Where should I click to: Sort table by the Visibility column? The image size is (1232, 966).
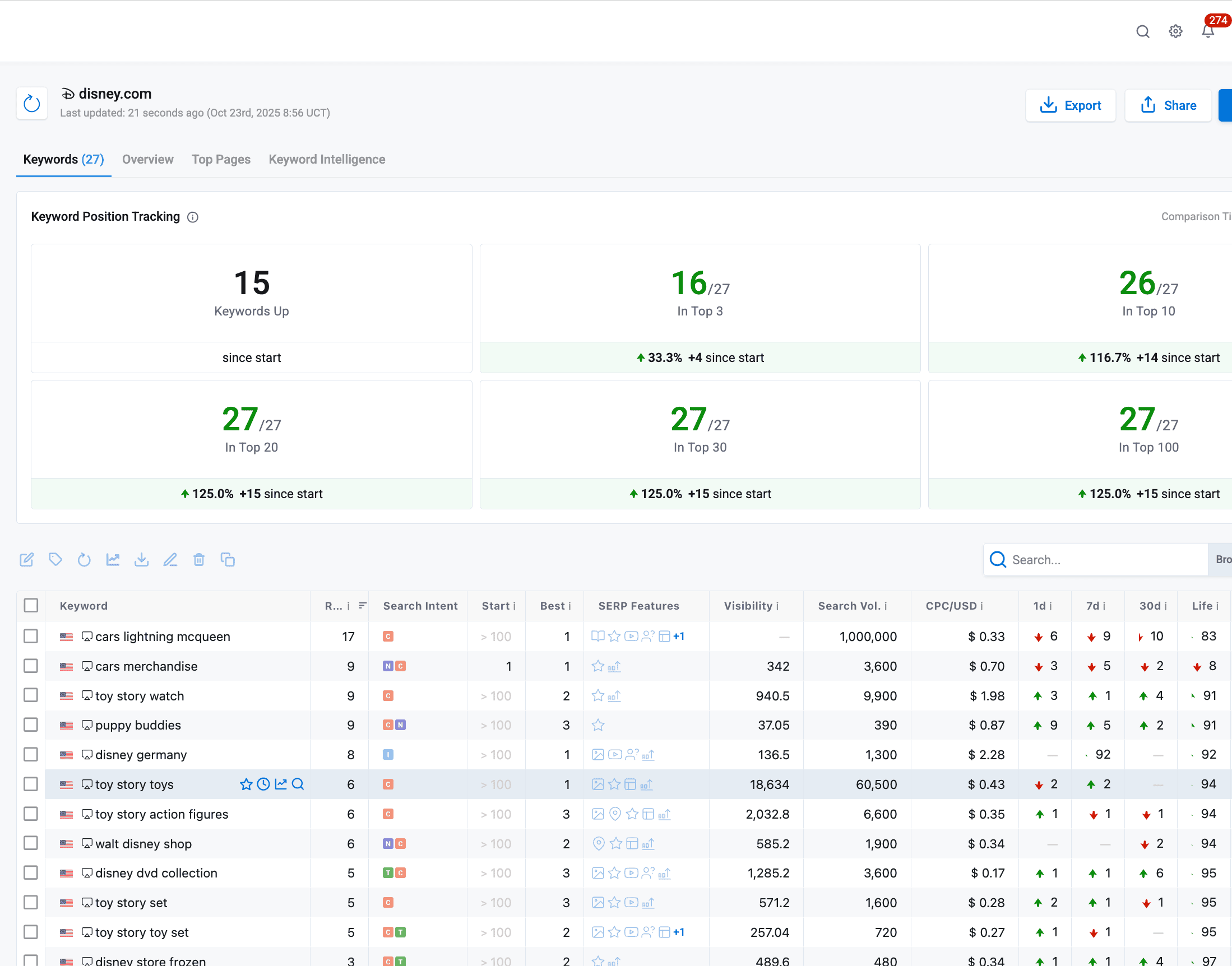(751, 606)
